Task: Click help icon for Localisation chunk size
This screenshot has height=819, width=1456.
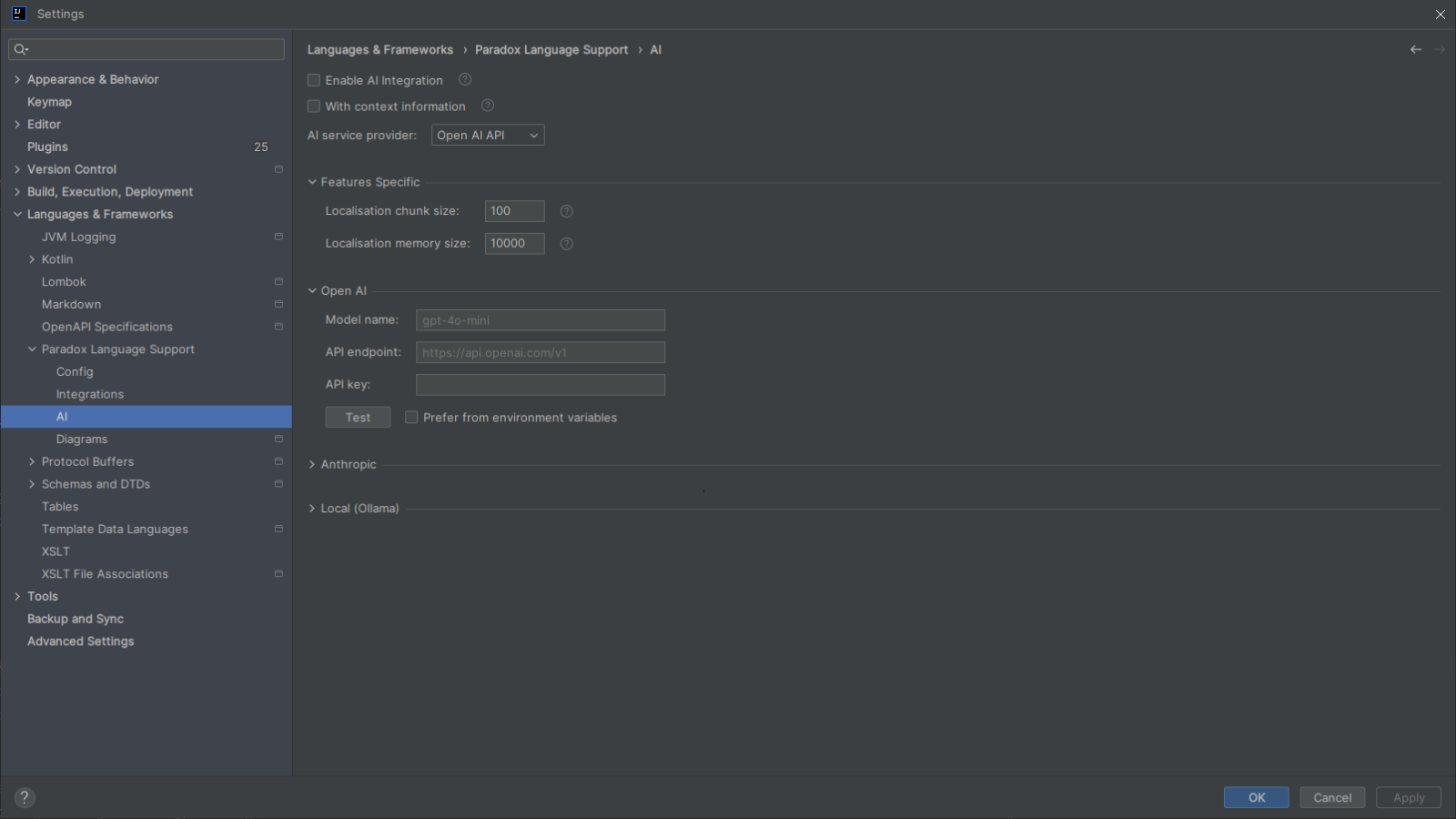Action: [x=566, y=211]
